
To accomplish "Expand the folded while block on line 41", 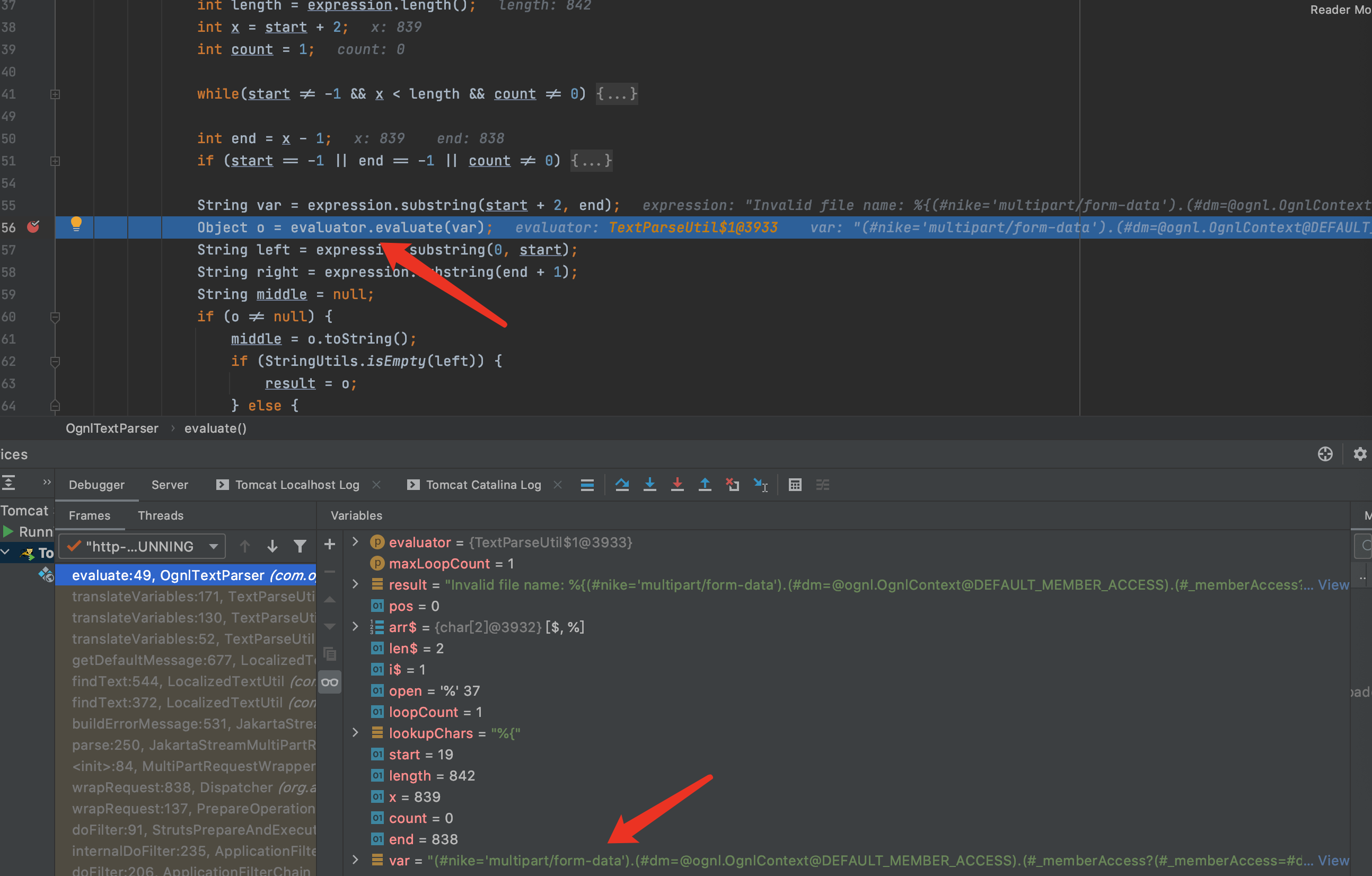I will (x=55, y=94).
